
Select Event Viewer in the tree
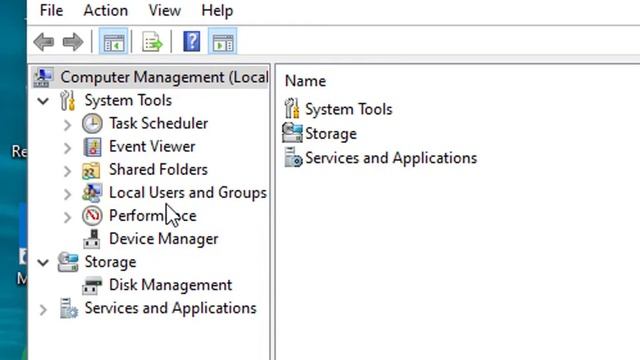(152, 147)
